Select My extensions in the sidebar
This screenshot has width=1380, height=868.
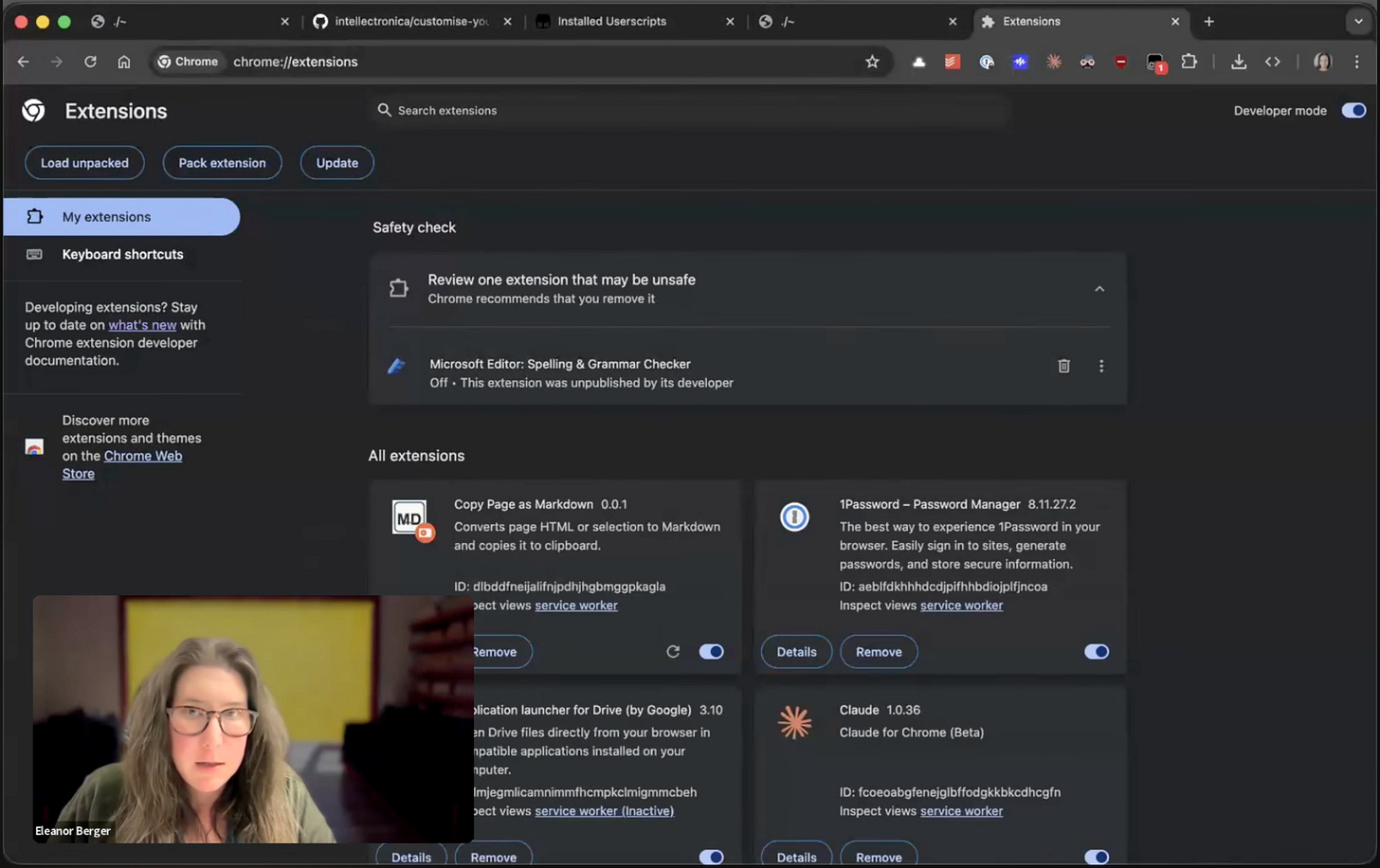click(121, 217)
